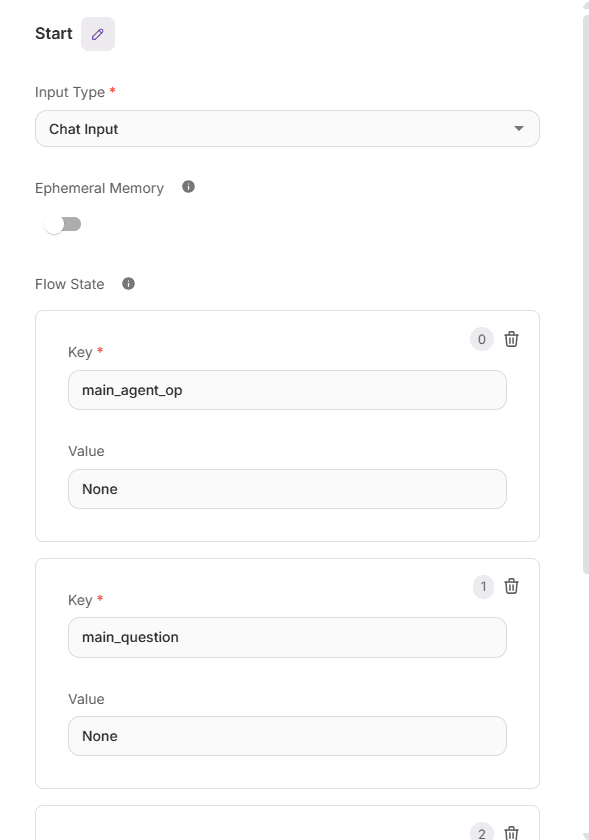The height and width of the screenshot is (840, 589).
Task: Click the index badge 2 at bottom
Action: [x=481, y=832]
